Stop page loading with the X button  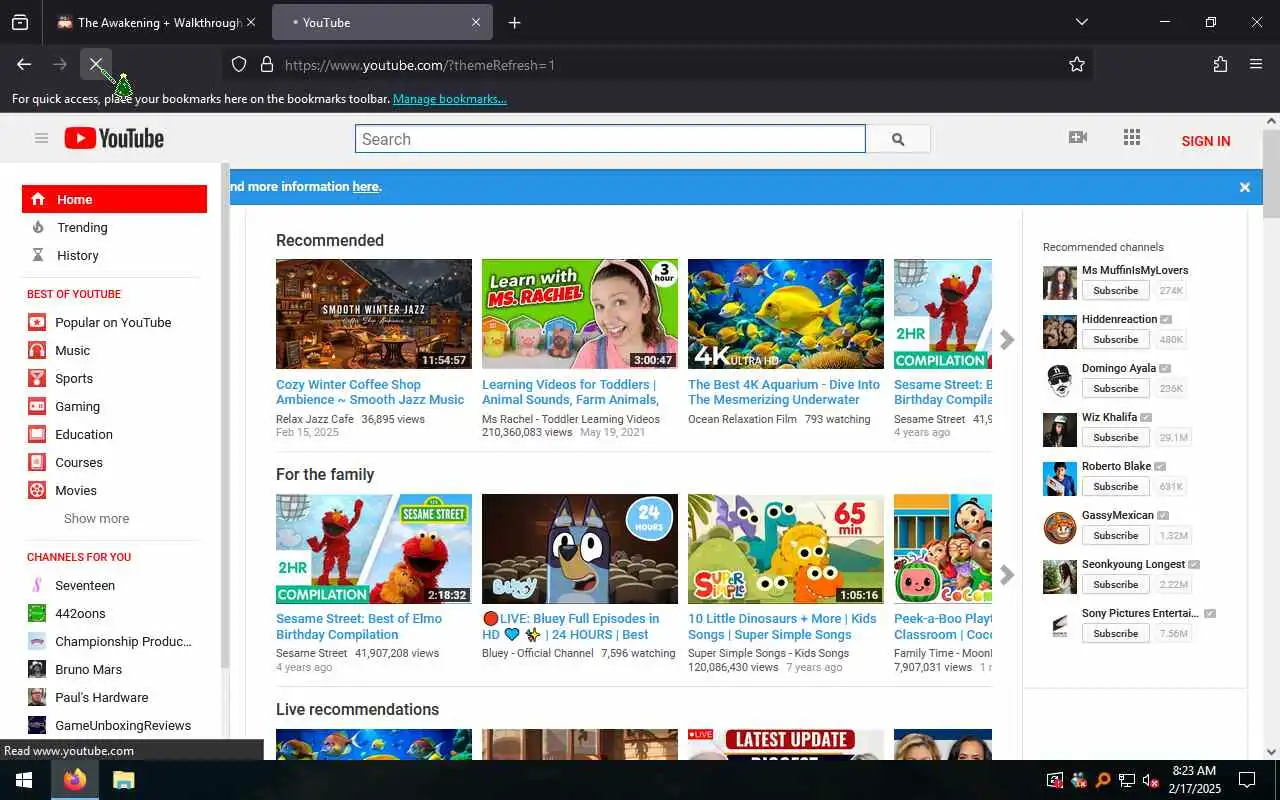pos(96,64)
